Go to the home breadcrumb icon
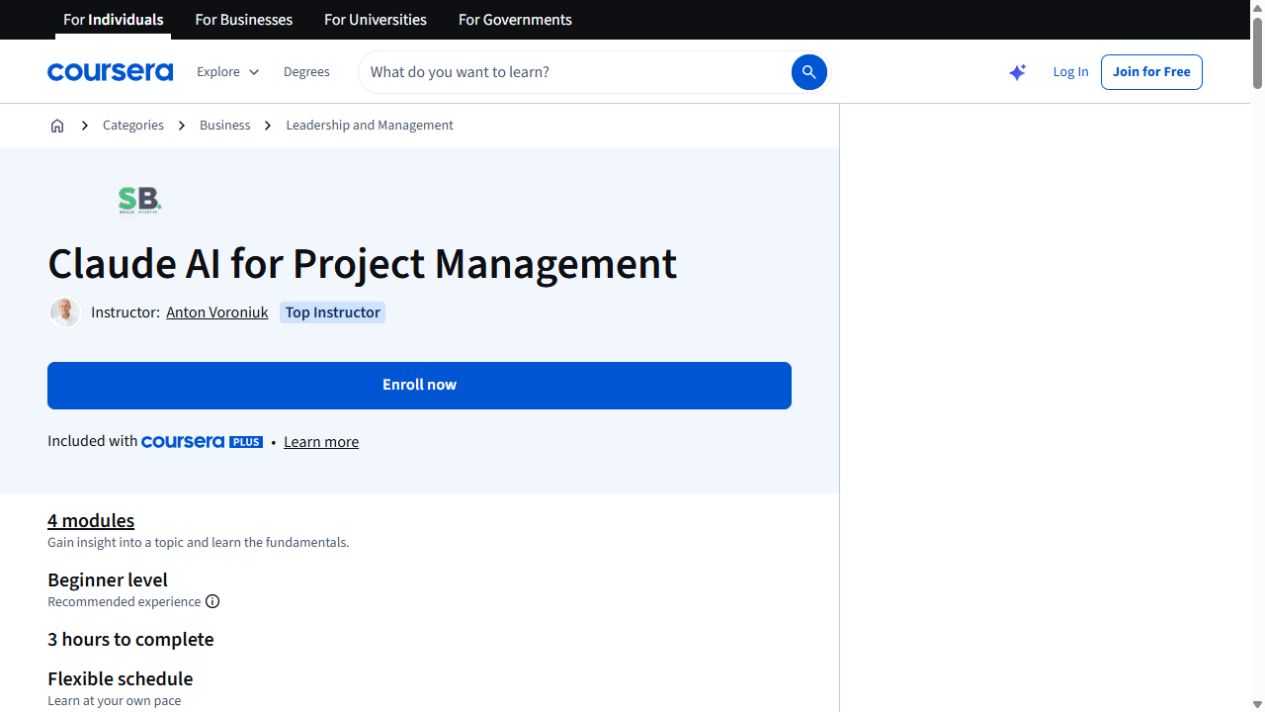Image resolution: width=1265 pixels, height=712 pixels. click(x=57, y=125)
